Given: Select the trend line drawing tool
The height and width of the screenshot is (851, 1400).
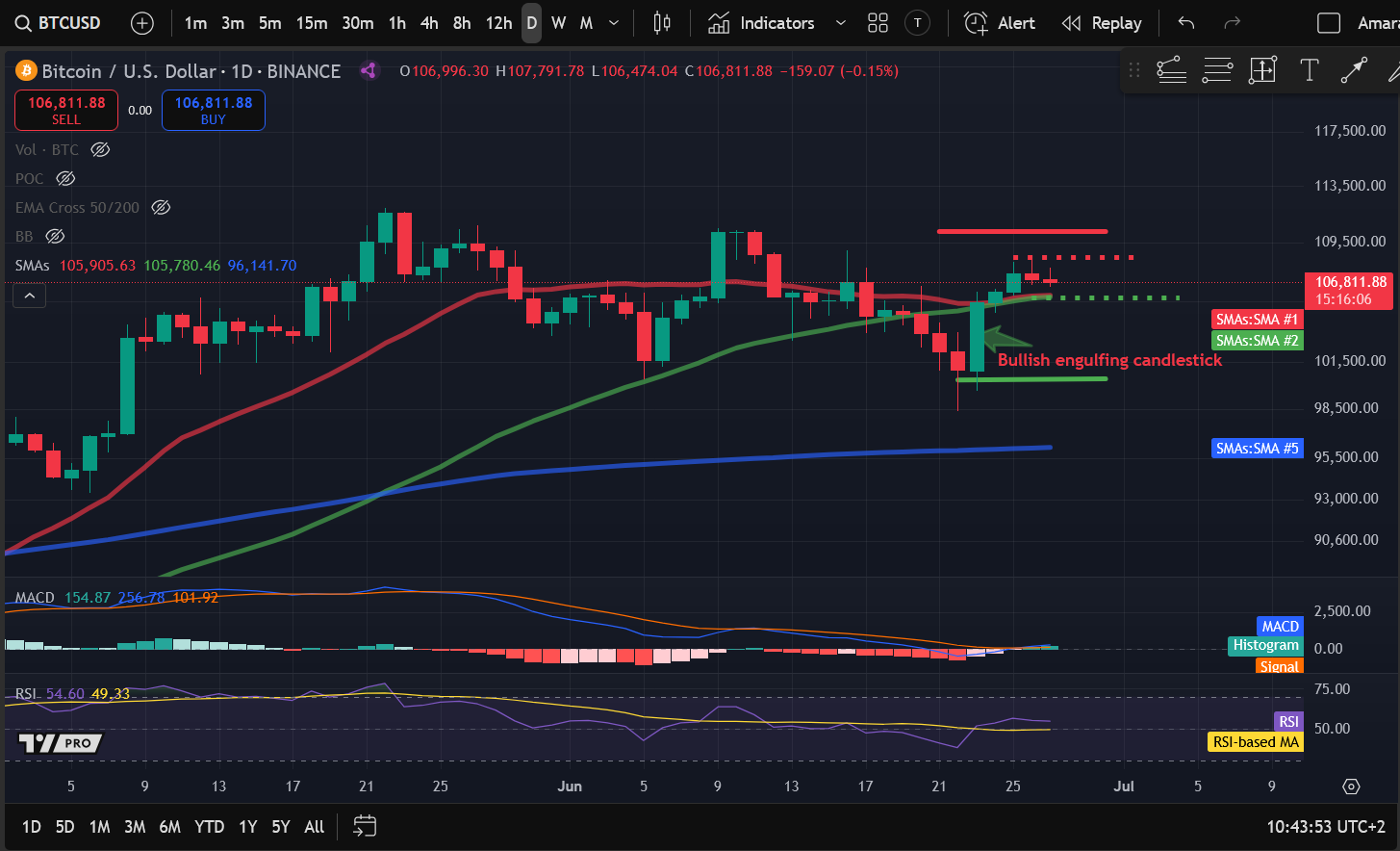Looking at the screenshot, I should click(1171, 69).
